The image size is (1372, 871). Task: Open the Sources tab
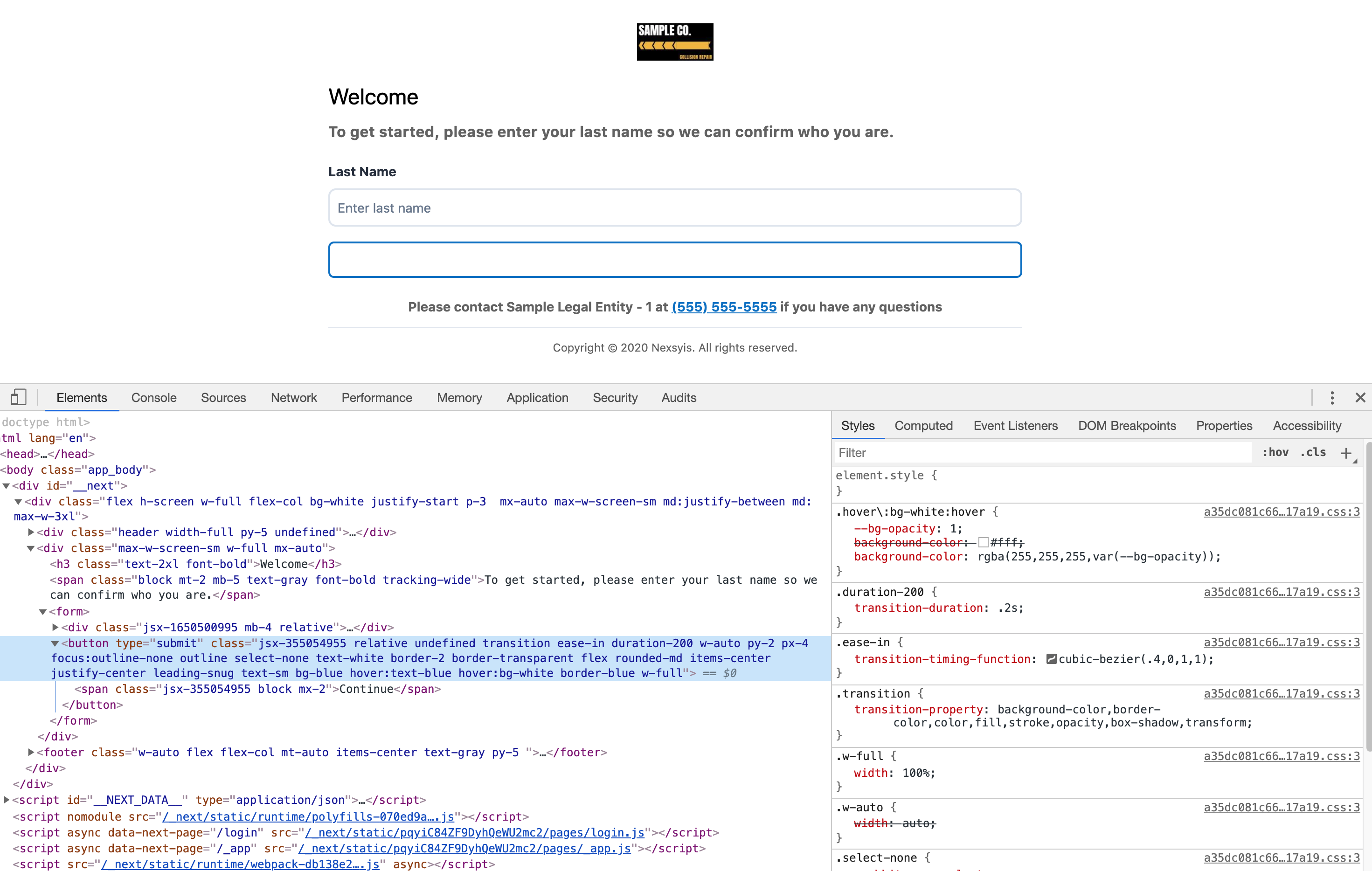223,398
